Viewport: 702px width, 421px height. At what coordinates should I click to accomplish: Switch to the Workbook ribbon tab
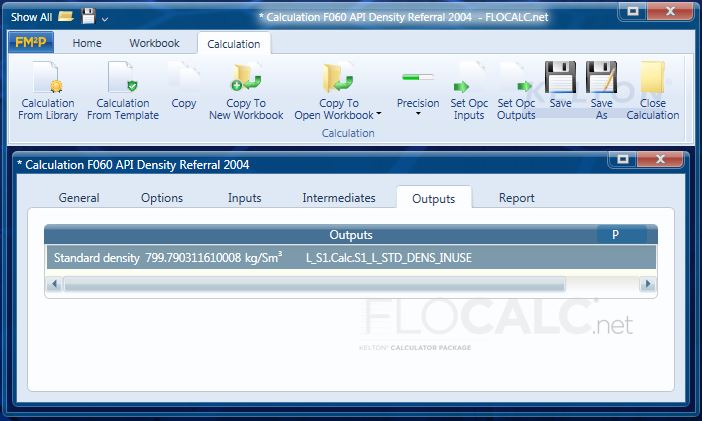tap(154, 43)
